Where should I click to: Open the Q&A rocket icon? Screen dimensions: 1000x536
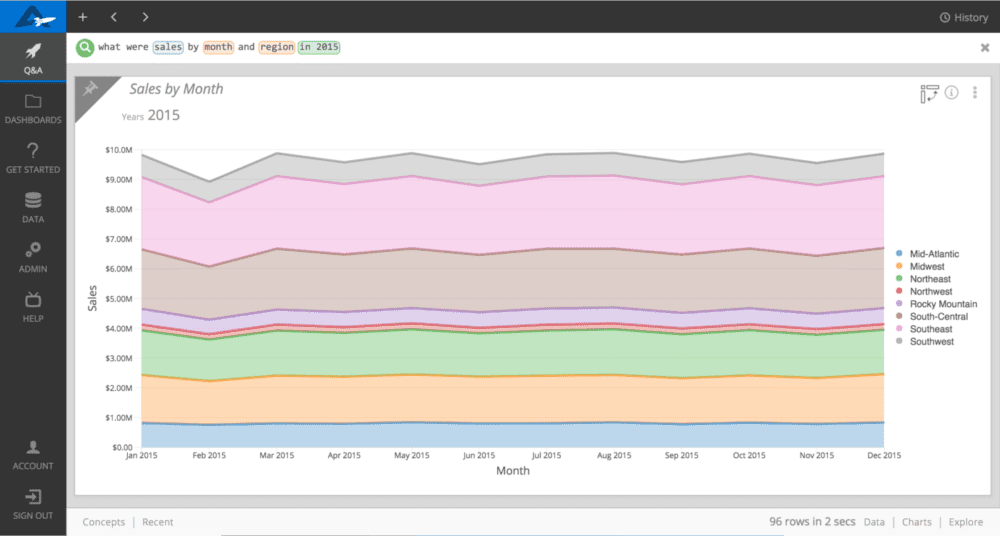pos(33,51)
